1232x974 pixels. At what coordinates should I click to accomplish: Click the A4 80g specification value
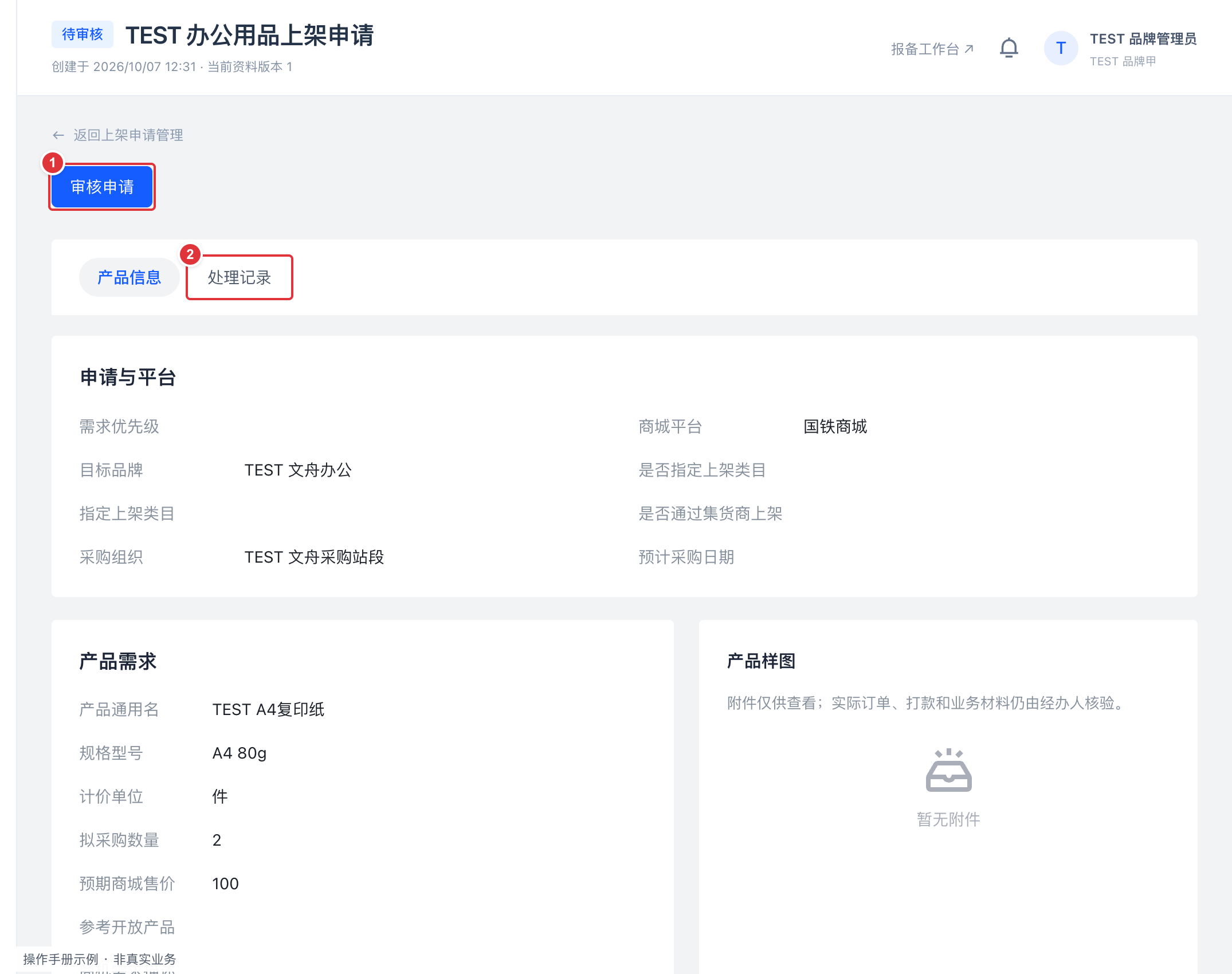(240, 753)
